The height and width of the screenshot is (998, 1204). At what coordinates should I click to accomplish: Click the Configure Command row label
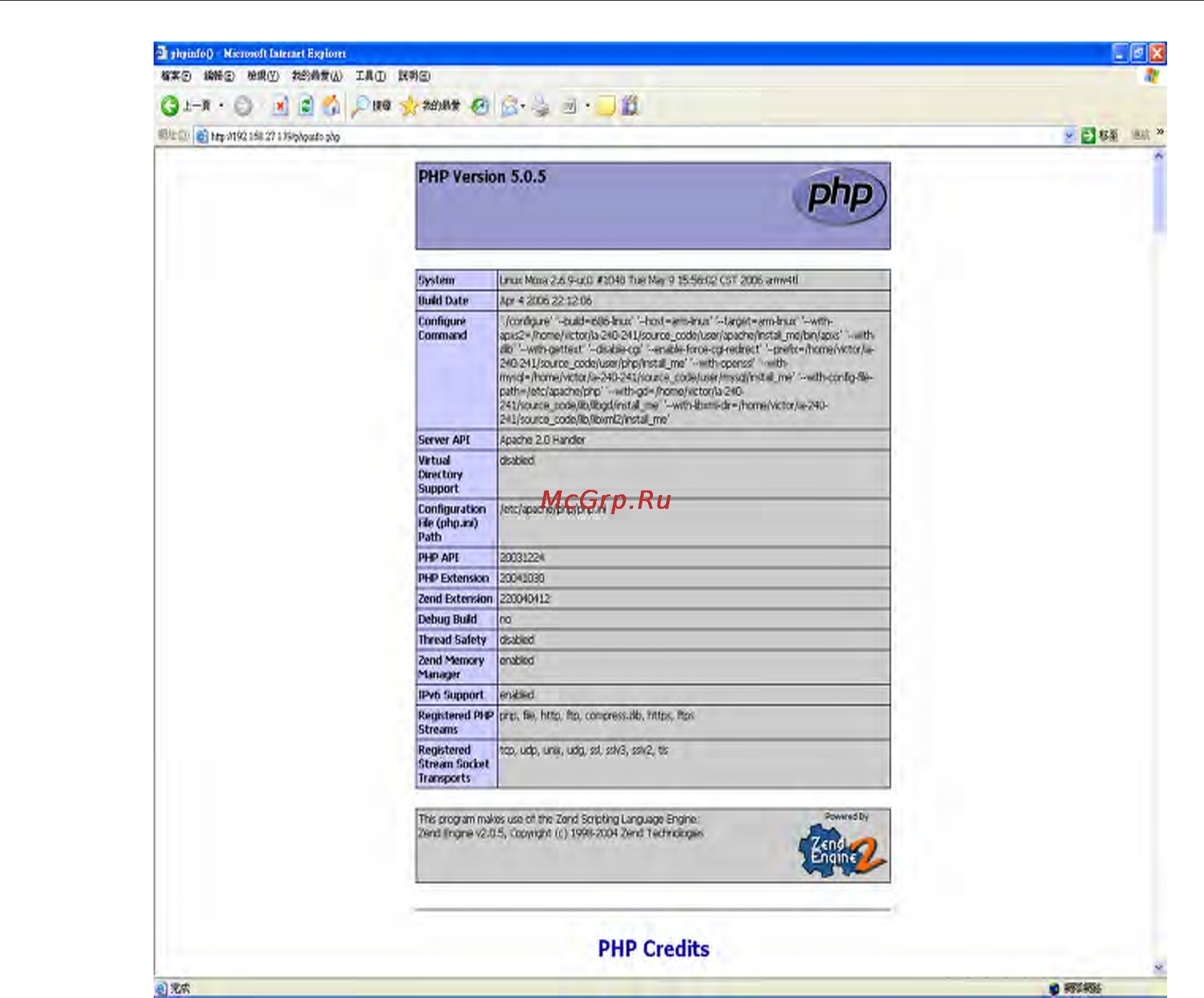[442, 328]
